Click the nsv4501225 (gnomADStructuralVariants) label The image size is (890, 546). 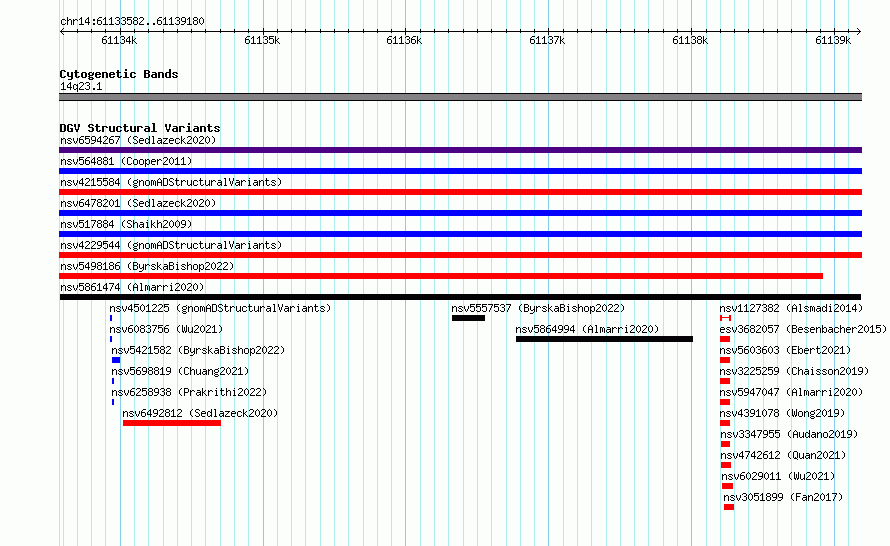(220, 308)
